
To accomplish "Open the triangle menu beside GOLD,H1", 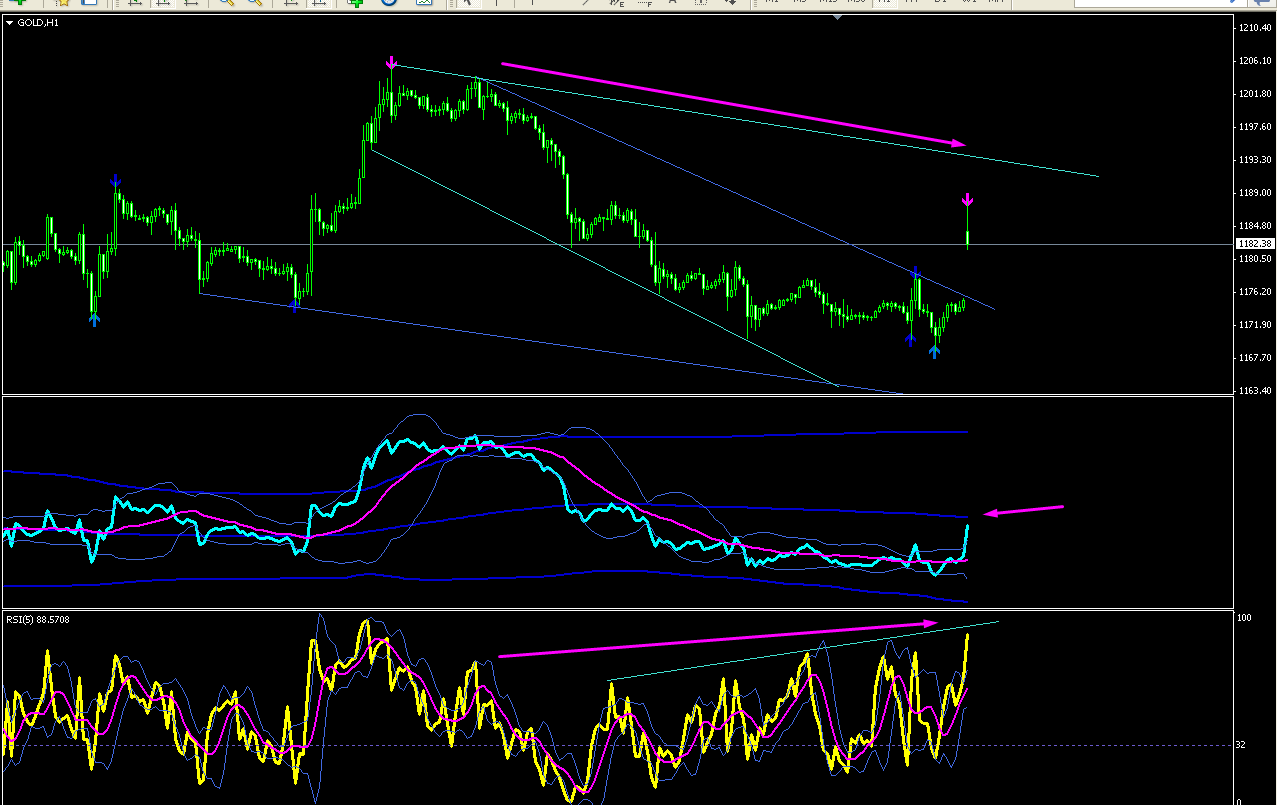I will 10,22.
